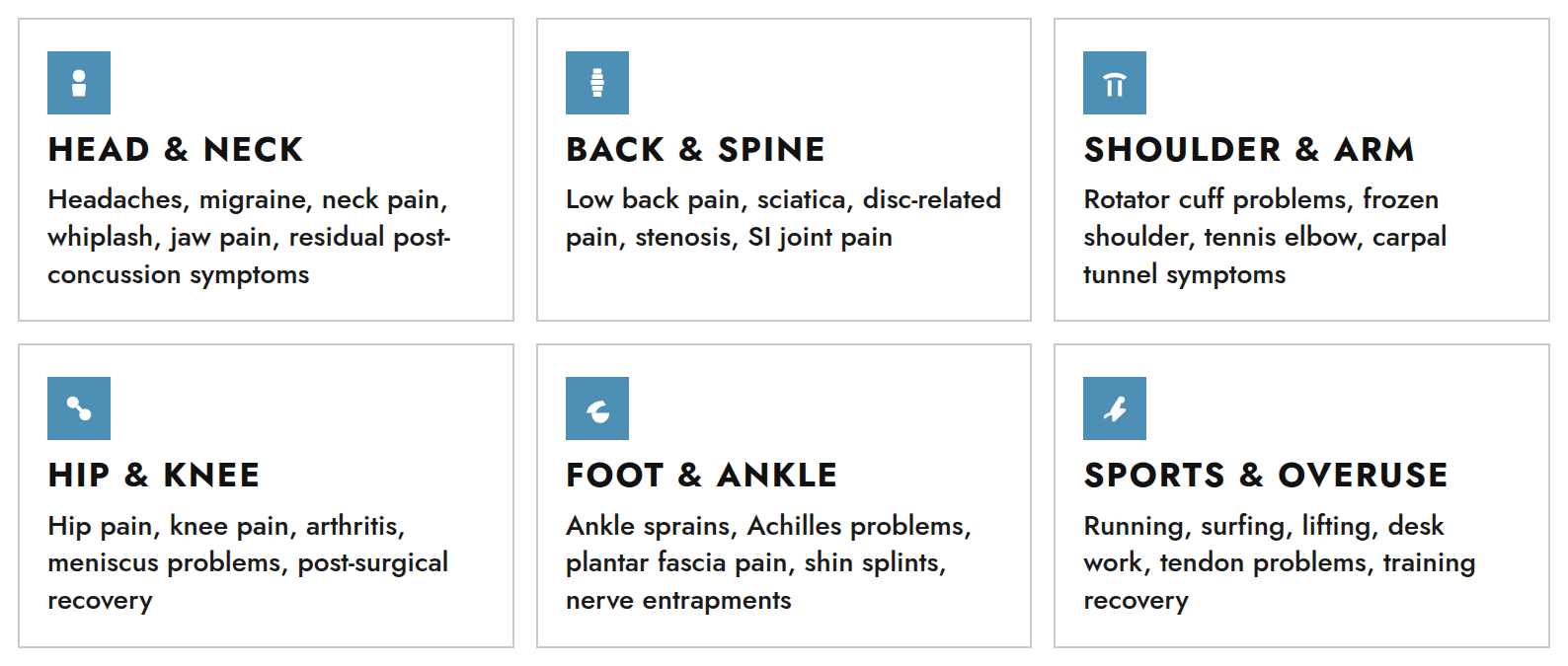Image resolution: width=1568 pixels, height=666 pixels.
Task: Select the meniscus problems description text
Action: 248,562
